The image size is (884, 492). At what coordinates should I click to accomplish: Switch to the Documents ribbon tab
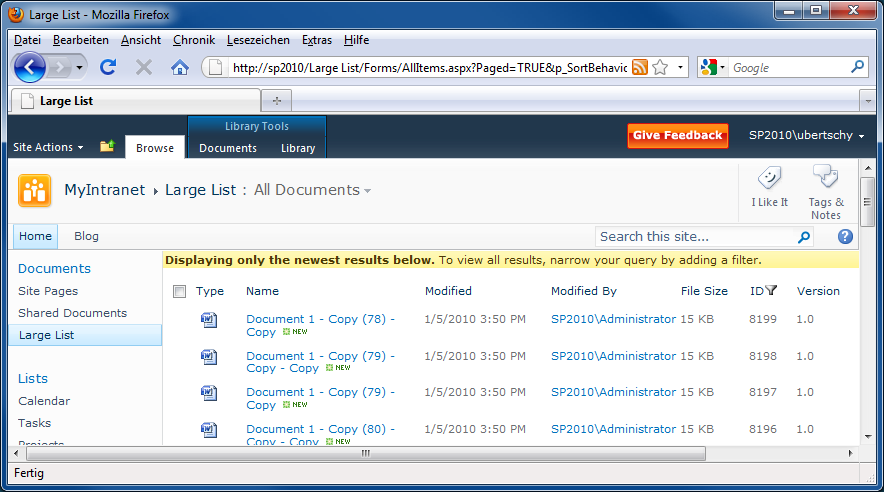228,148
